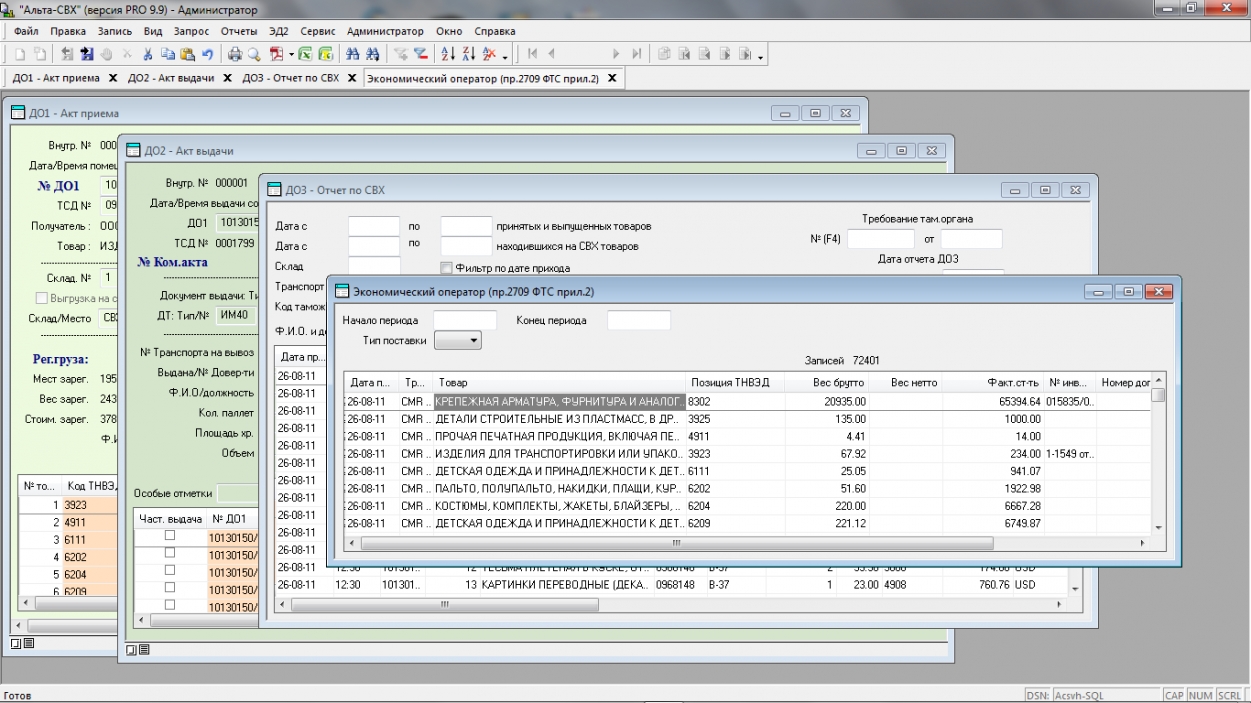The width and height of the screenshot is (1251, 703).
Task: Click the 'Начало периода' input field
Action: pos(464,320)
